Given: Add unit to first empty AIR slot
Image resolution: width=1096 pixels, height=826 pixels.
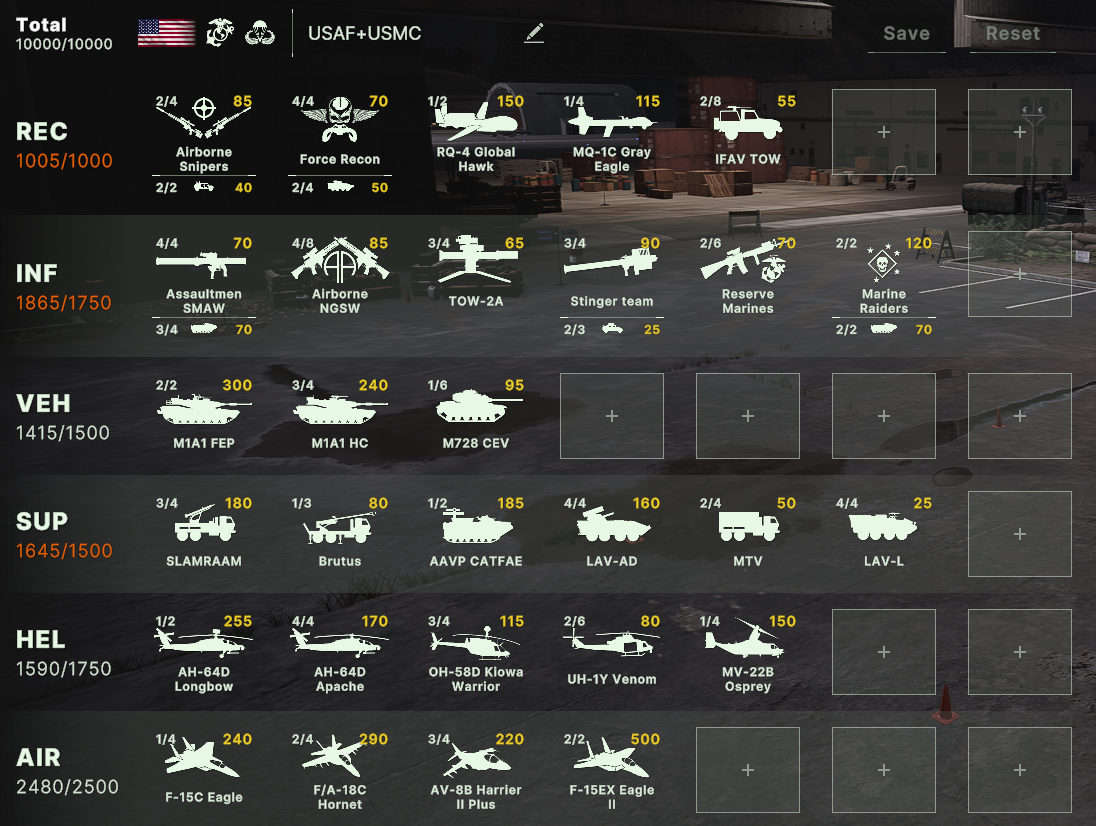Looking at the screenshot, I should pos(748,770).
